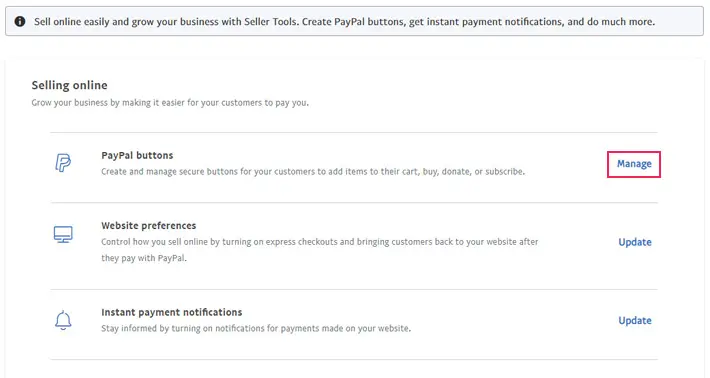Click the PayPal logo icon
The height and width of the screenshot is (378, 710).
point(63,163)
